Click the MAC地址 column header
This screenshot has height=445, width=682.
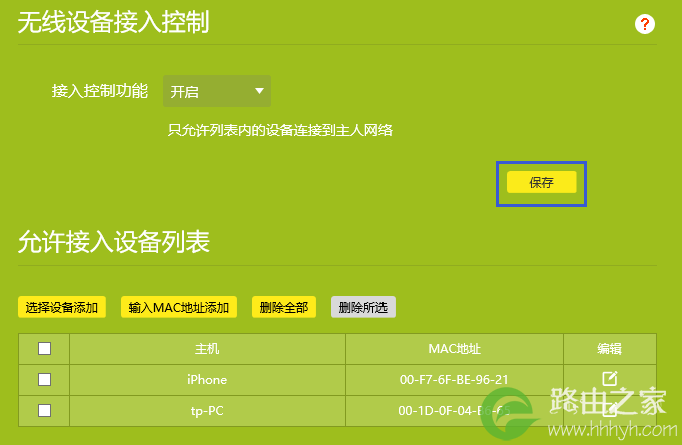(455, 349)
